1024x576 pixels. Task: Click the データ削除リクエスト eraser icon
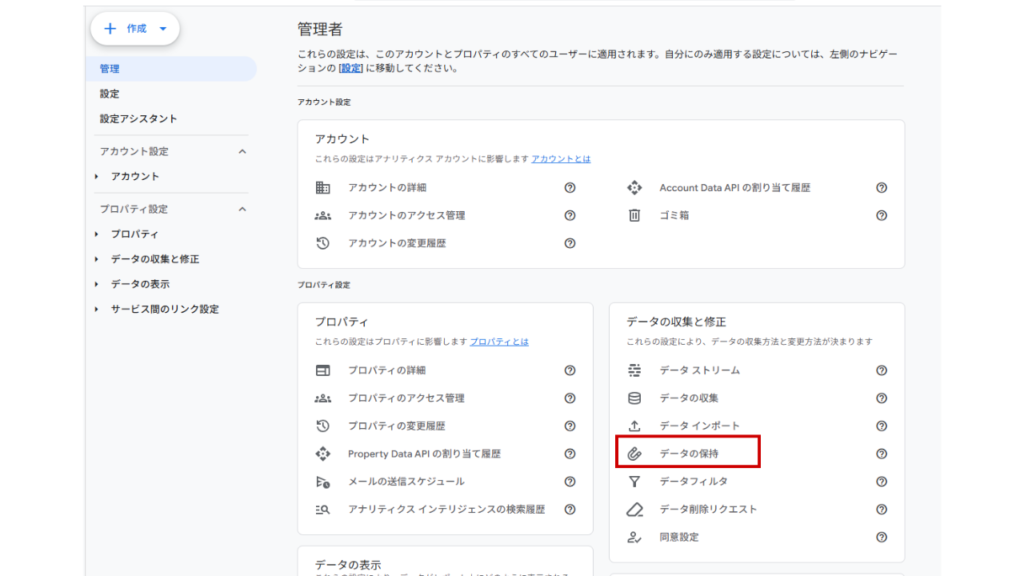click(x=634, y=509)
